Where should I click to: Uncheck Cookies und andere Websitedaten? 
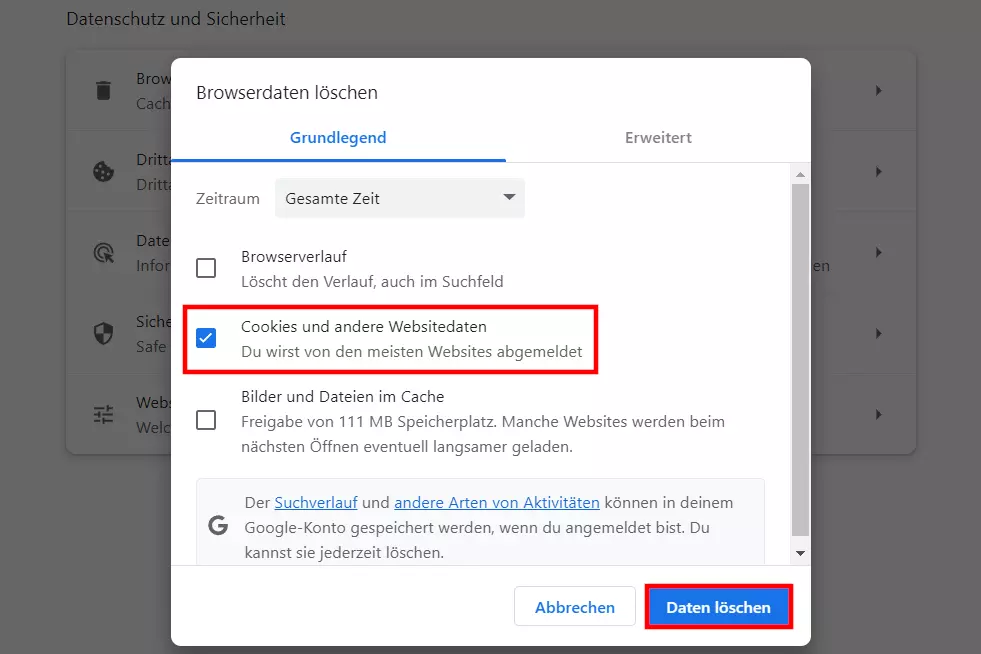(x=206, y=339)
